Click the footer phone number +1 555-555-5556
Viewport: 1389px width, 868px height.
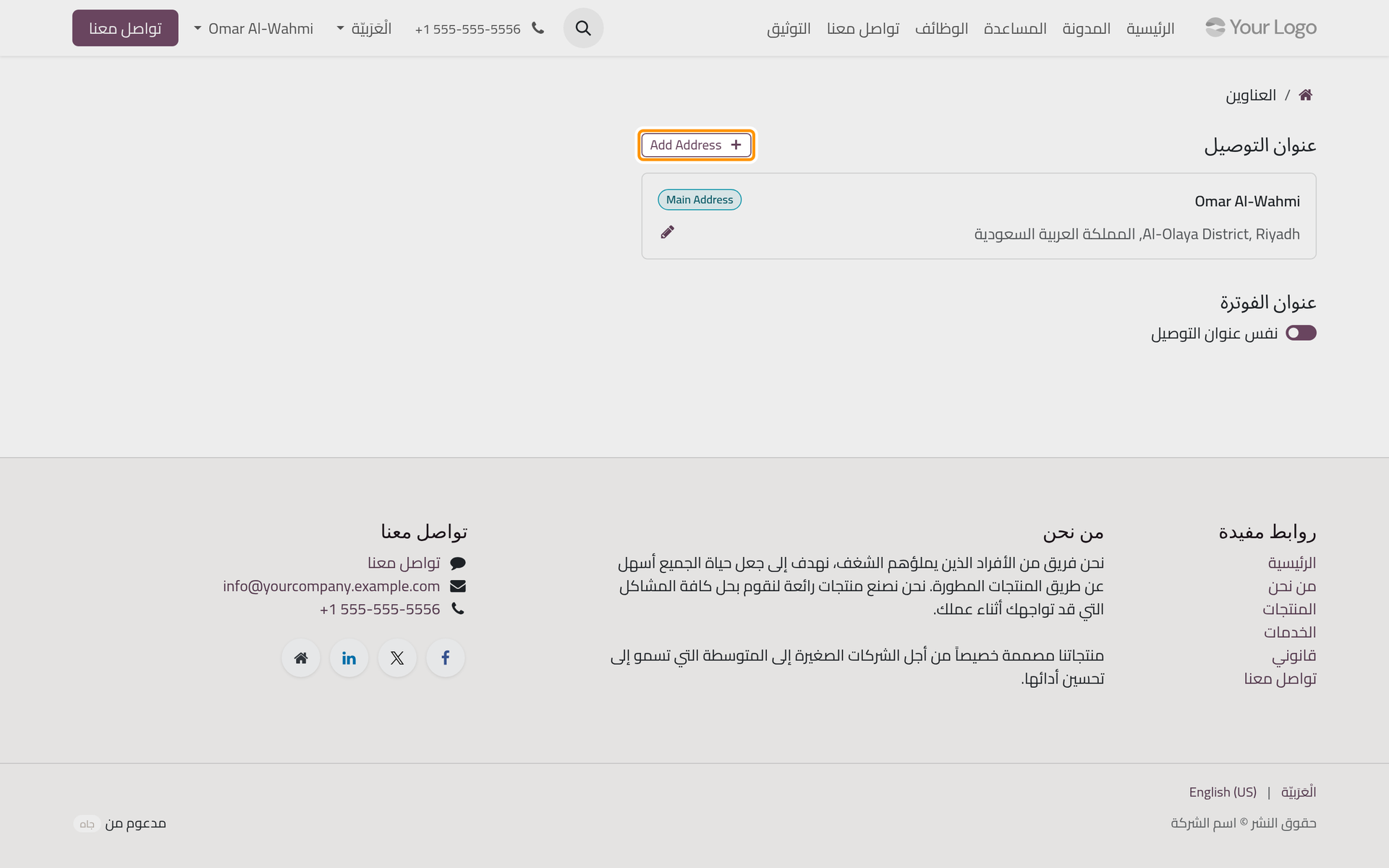[x=380, y=609]
